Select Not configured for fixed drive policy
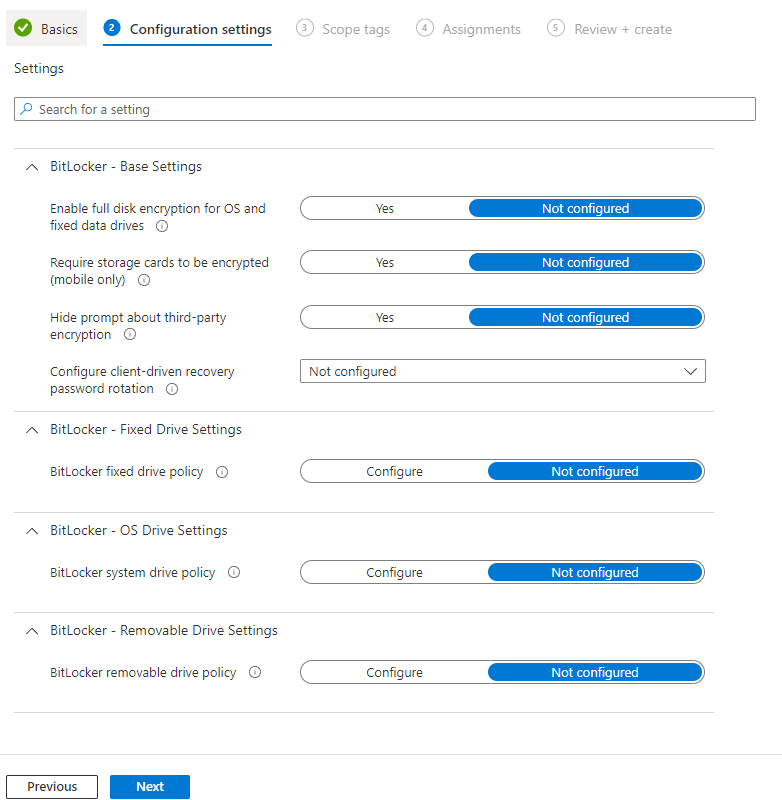Screen dimensions: 782x800 click(595, 471)
